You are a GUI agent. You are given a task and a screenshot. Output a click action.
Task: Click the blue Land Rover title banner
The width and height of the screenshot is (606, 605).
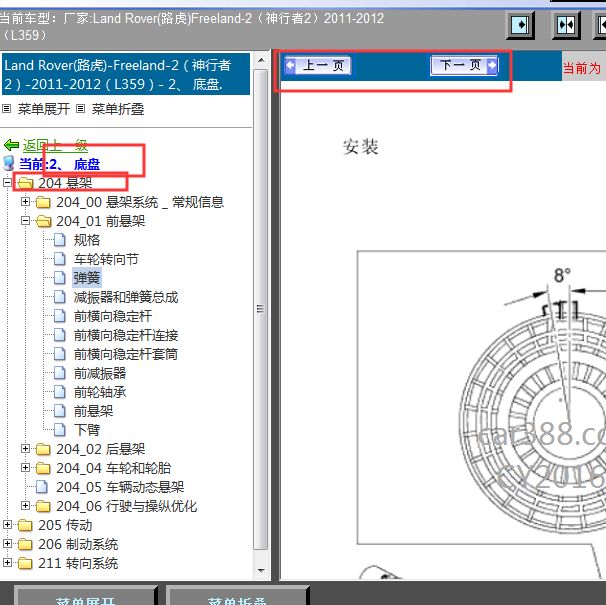126,74
